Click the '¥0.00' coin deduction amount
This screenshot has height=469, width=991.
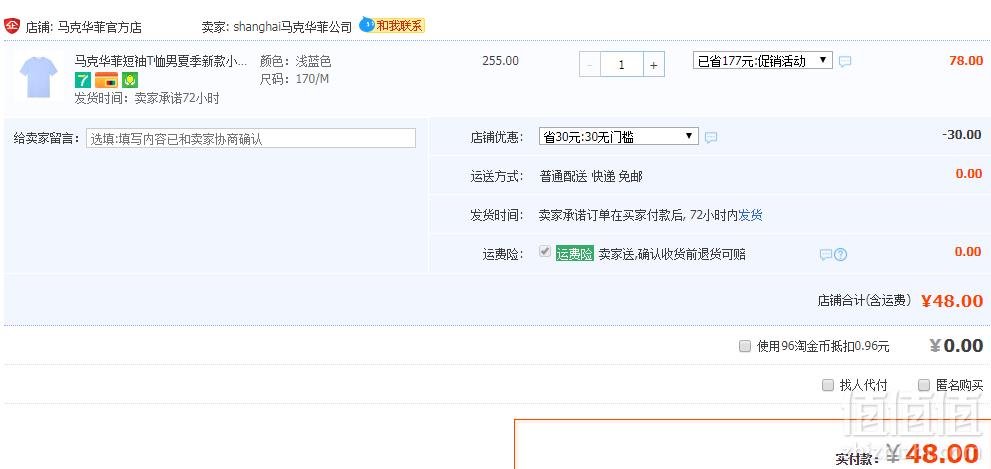(x=956, y=346)
